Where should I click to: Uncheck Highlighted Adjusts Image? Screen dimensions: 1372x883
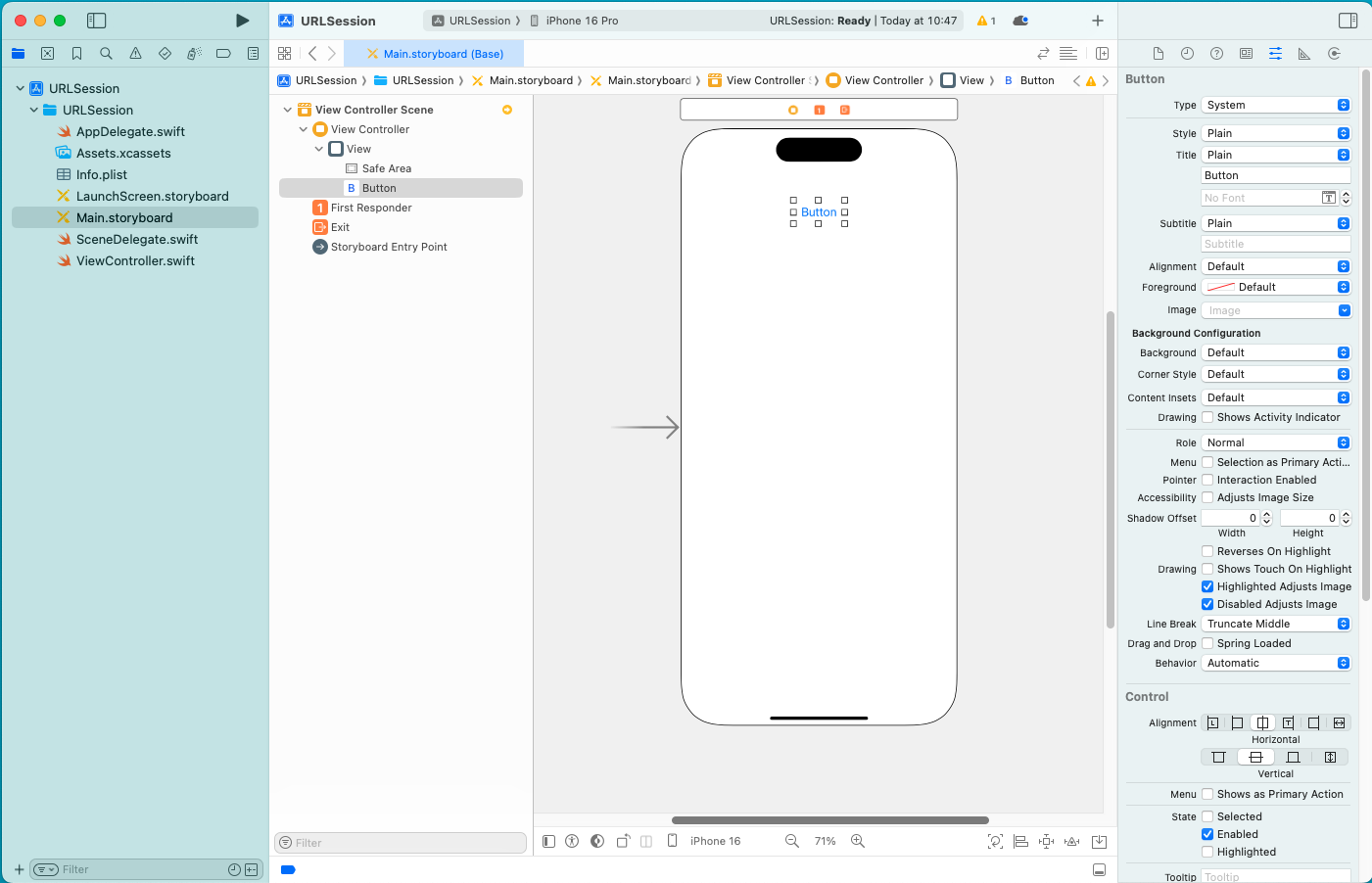tap(1207, 586)
